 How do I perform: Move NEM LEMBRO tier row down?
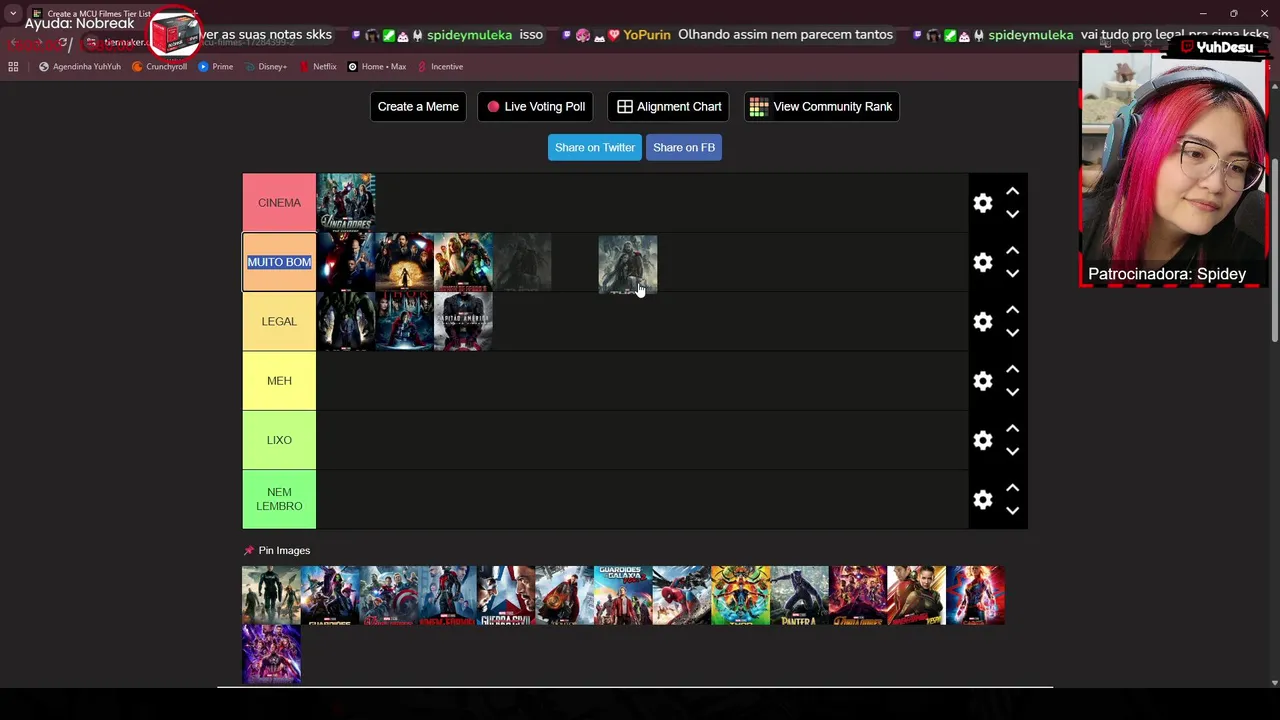tap(1012, 511)
